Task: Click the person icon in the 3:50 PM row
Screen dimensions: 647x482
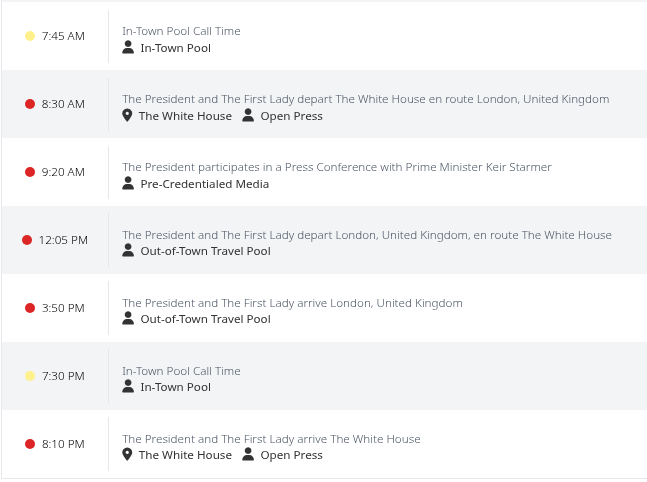Action: [128, 318]
